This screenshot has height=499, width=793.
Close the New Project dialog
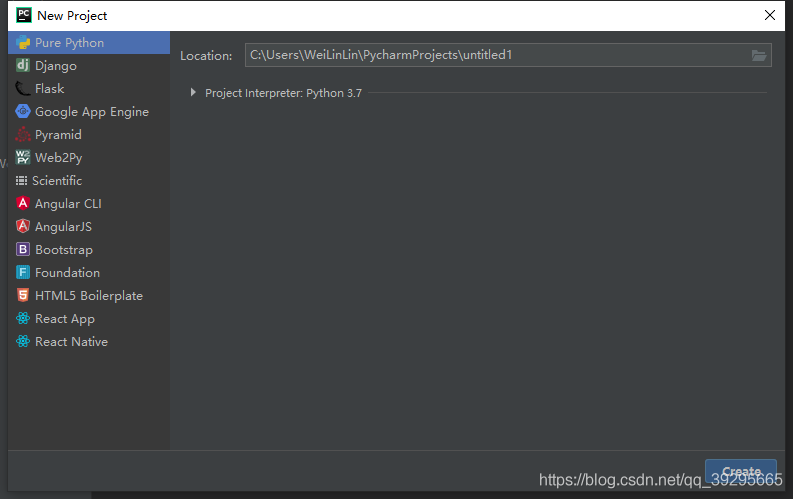(x=770, y=15)
